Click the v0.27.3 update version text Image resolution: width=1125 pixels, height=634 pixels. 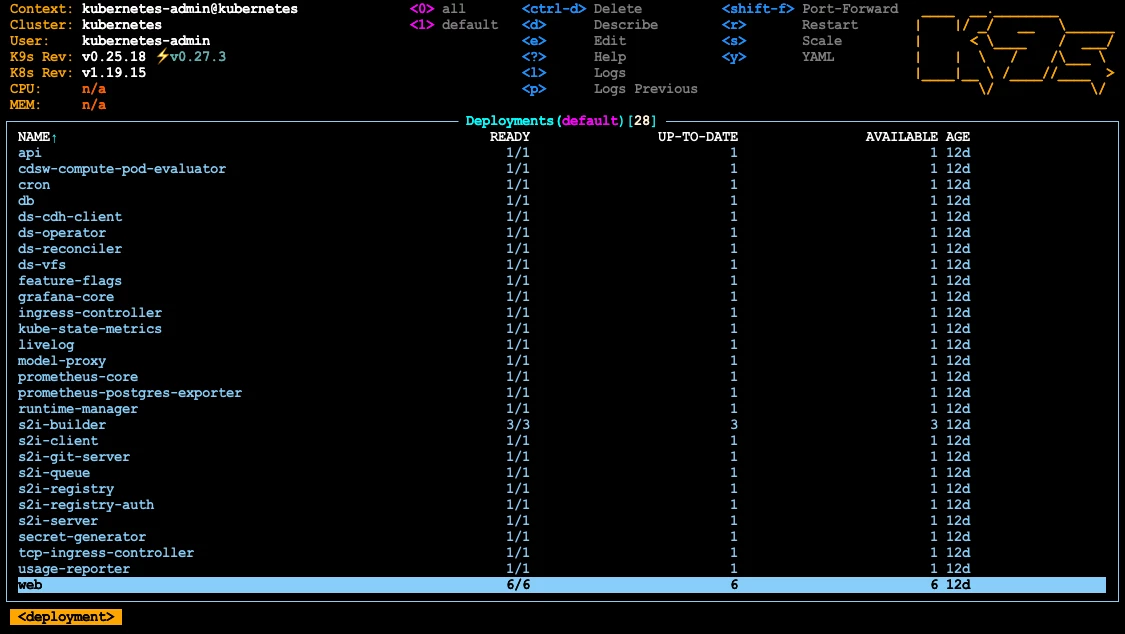click(x=198, y=57)
